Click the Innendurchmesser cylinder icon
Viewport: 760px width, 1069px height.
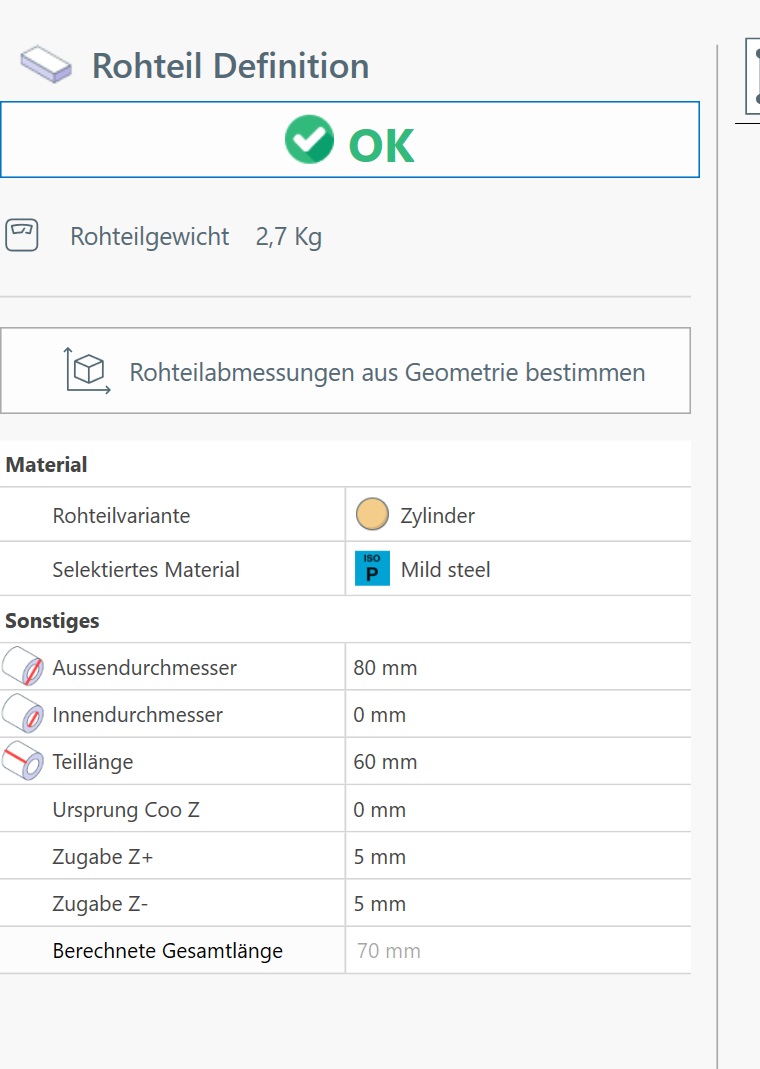coord(22,713)
